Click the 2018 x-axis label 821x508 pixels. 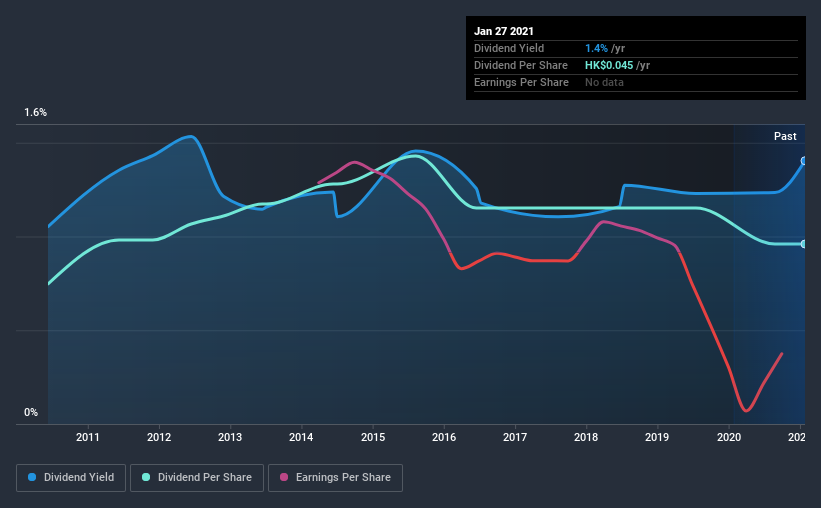click(x=586, y=437)
